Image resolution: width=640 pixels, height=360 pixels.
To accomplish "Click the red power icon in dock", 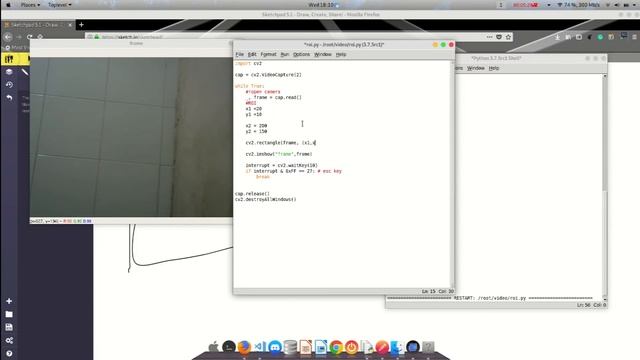I will coord(351,347).
